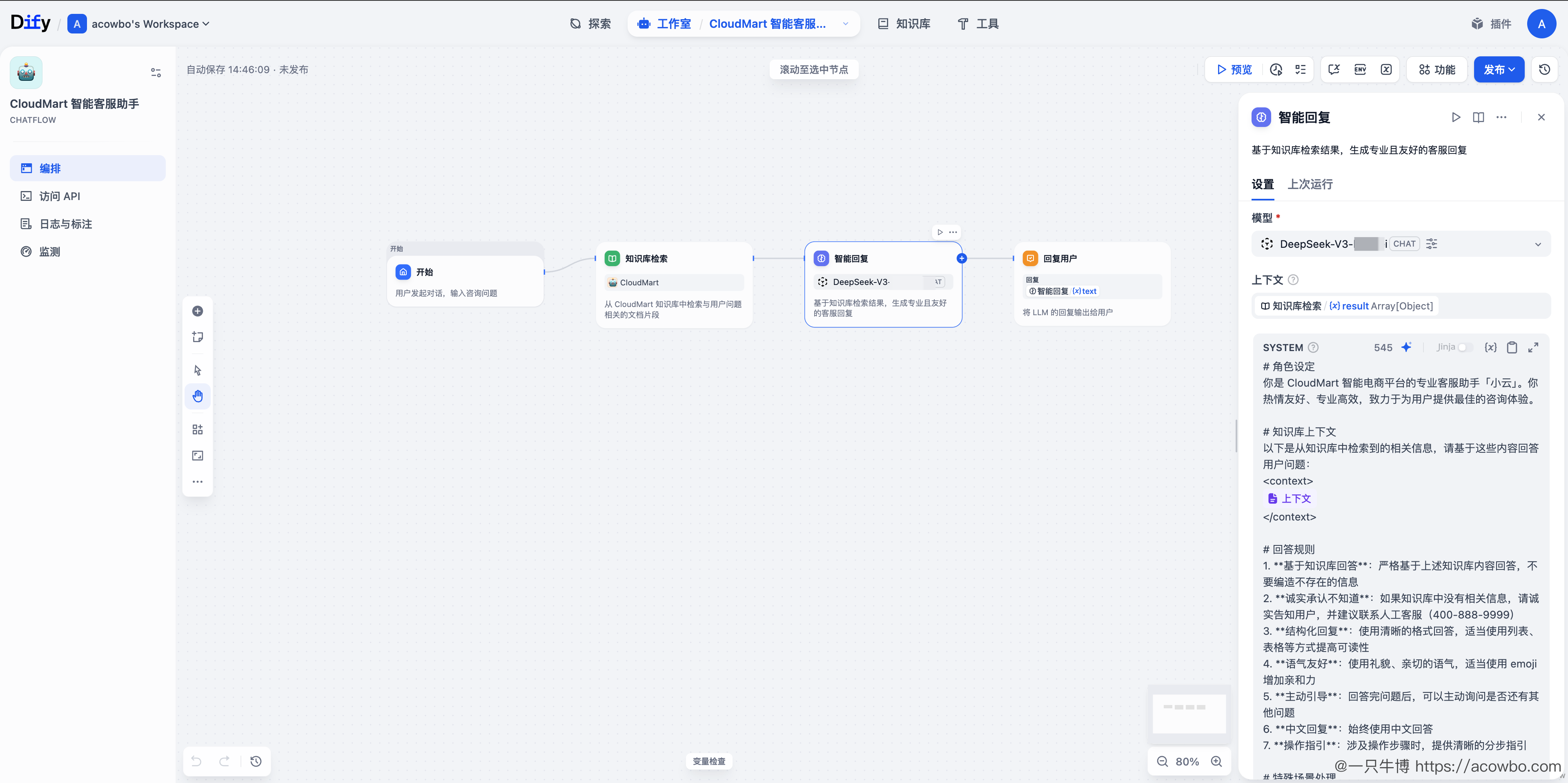The height and width of the screenshot is (783, 1568).
Task: Click the add node plus icon in canvas toolbar
Action: coord(197,311)
